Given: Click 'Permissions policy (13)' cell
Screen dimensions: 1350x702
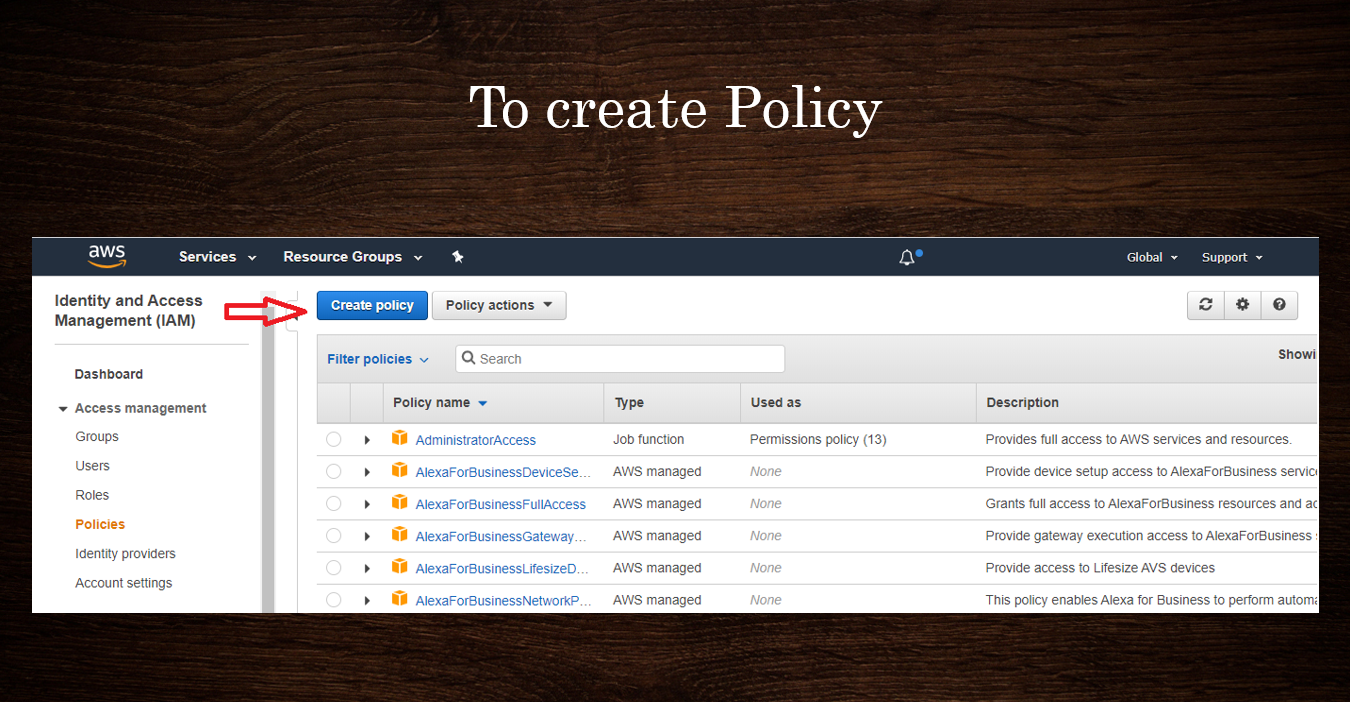Looking at the screenshot, I should click(x=818, y=439).
